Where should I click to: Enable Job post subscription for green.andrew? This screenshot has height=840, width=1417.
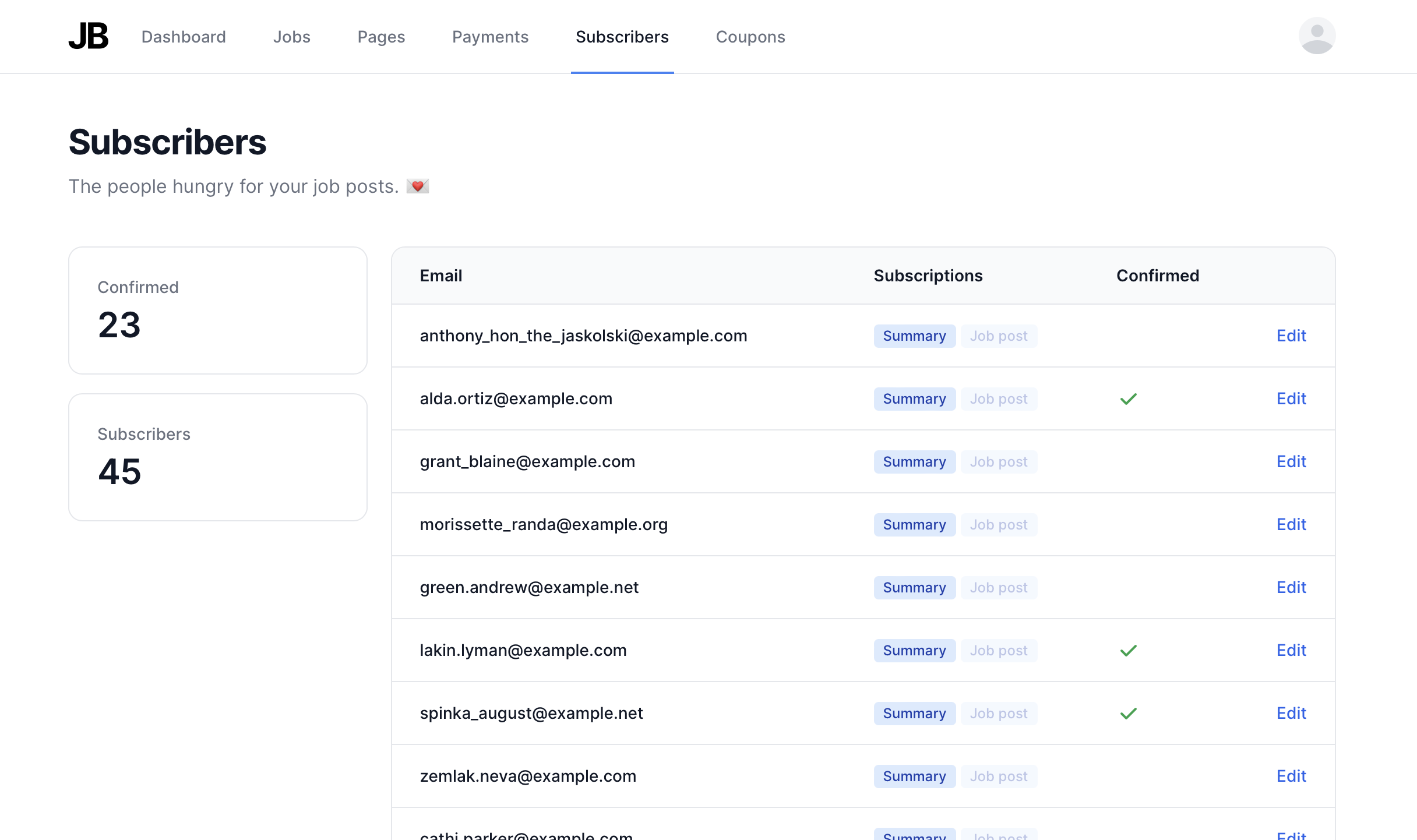999,587
